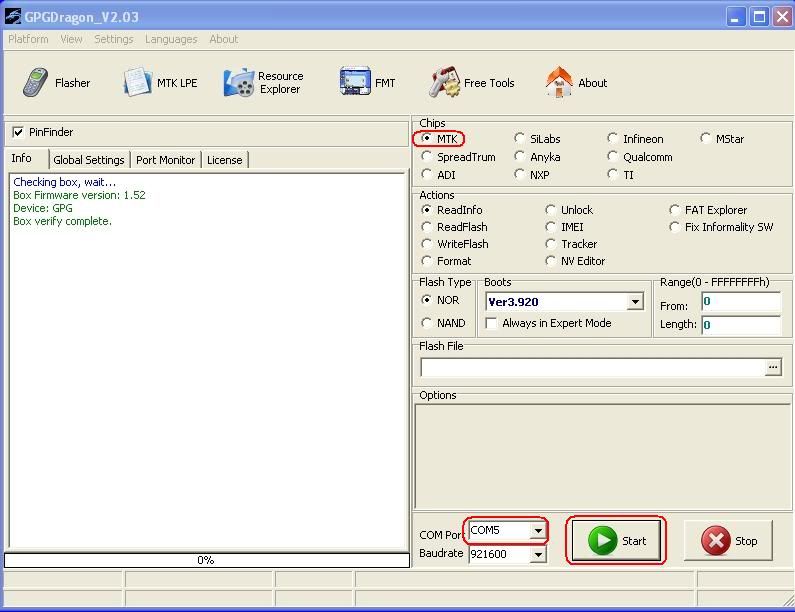The height and width of the screenshot is (612, 795).
Task: Click the FMT toolbar icon
Action: coord(355,82)
